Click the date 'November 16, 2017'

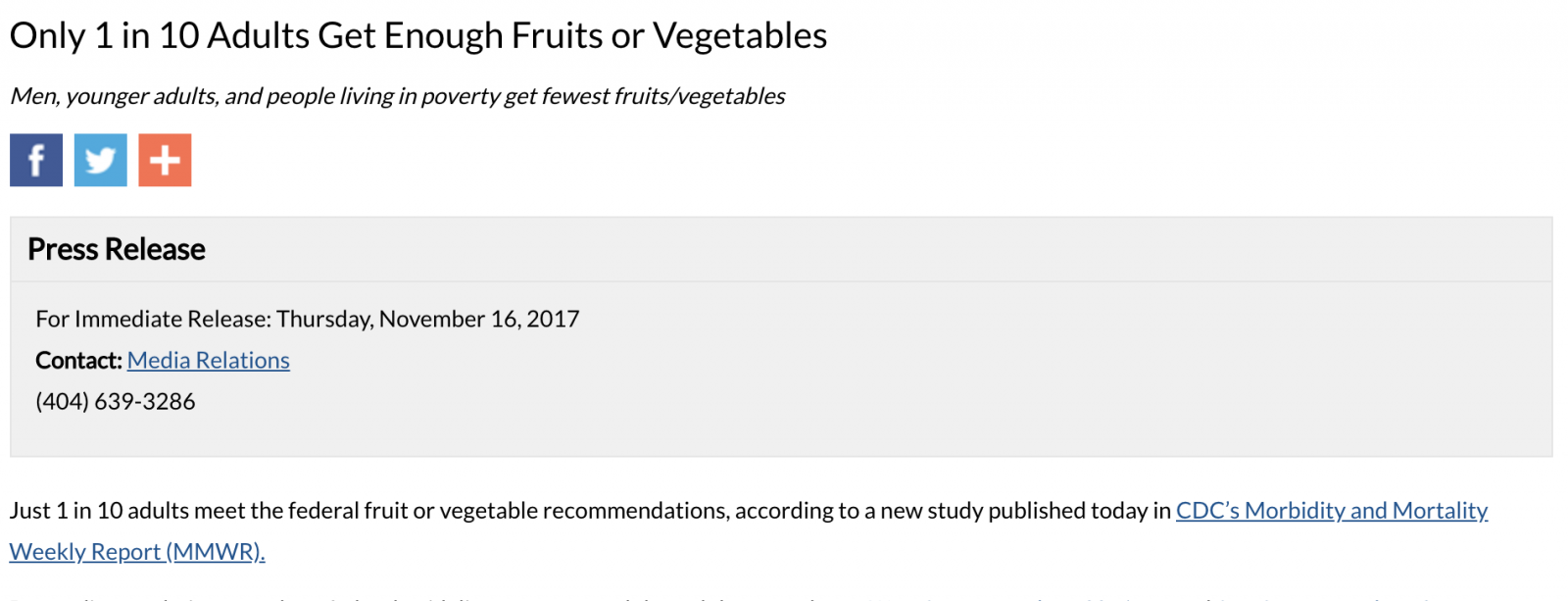coord(479,319)
